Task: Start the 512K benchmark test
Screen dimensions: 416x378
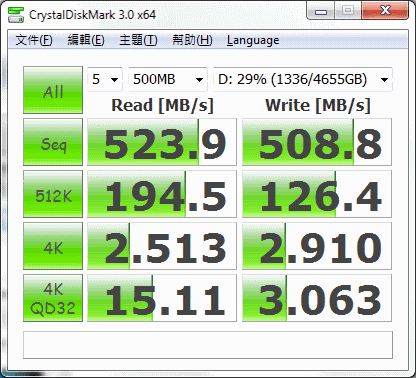Action: [x=53, y=194]
